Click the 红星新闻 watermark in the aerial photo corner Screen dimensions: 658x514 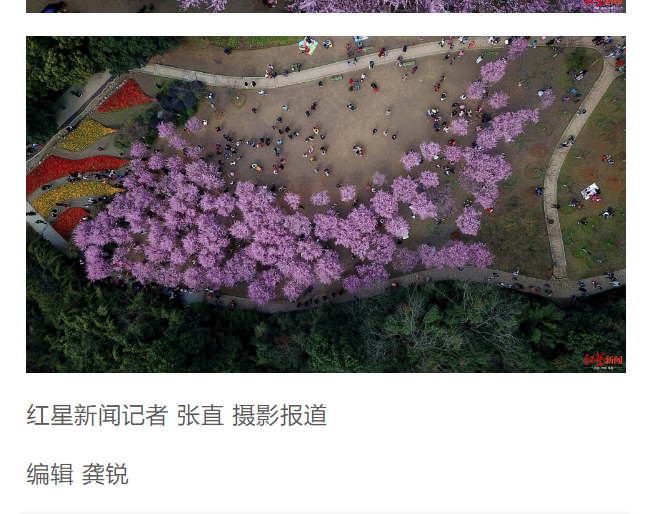[x=603, y=361]
